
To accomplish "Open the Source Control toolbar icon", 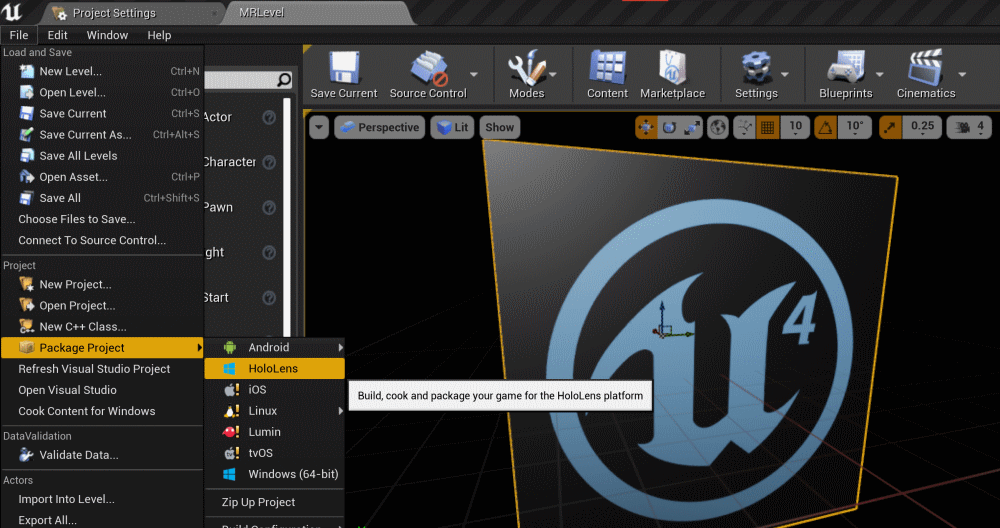I will (428, 68).
